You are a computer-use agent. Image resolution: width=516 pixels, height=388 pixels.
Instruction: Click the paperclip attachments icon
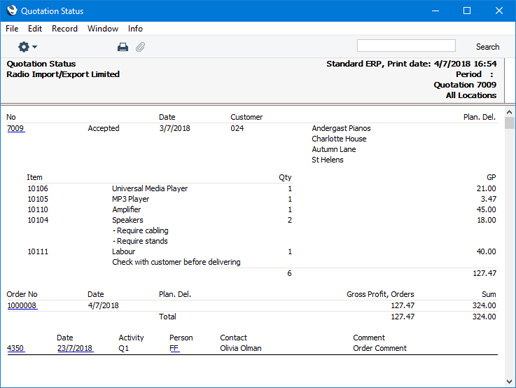click(140, 47)
